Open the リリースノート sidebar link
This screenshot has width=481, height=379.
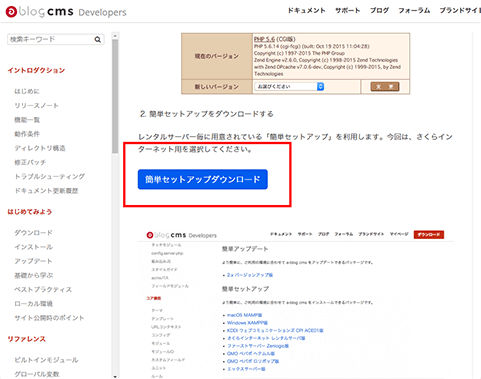pos(36,106)
